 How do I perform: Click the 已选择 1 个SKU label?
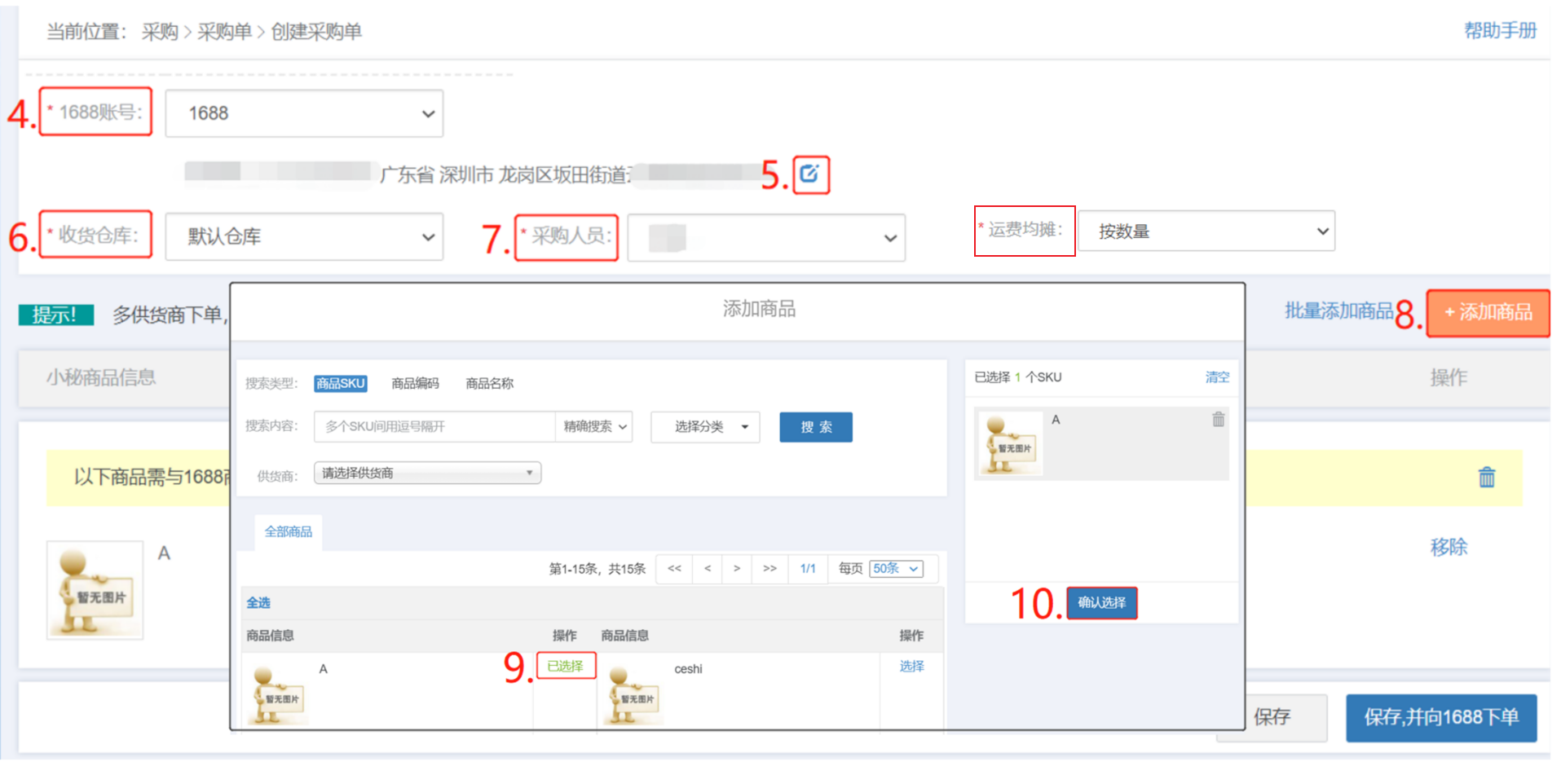pos(1017,377)
